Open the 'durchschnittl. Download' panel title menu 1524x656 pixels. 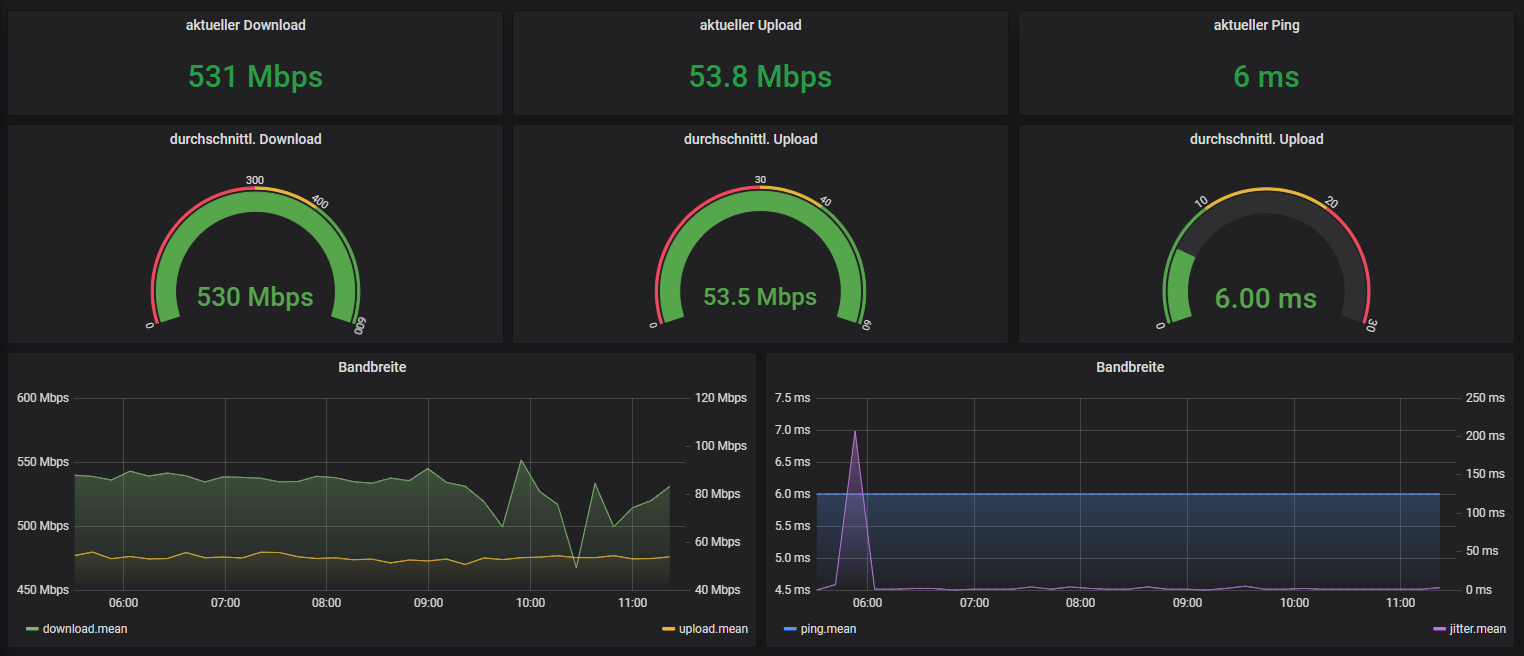[x=245, y=139]
